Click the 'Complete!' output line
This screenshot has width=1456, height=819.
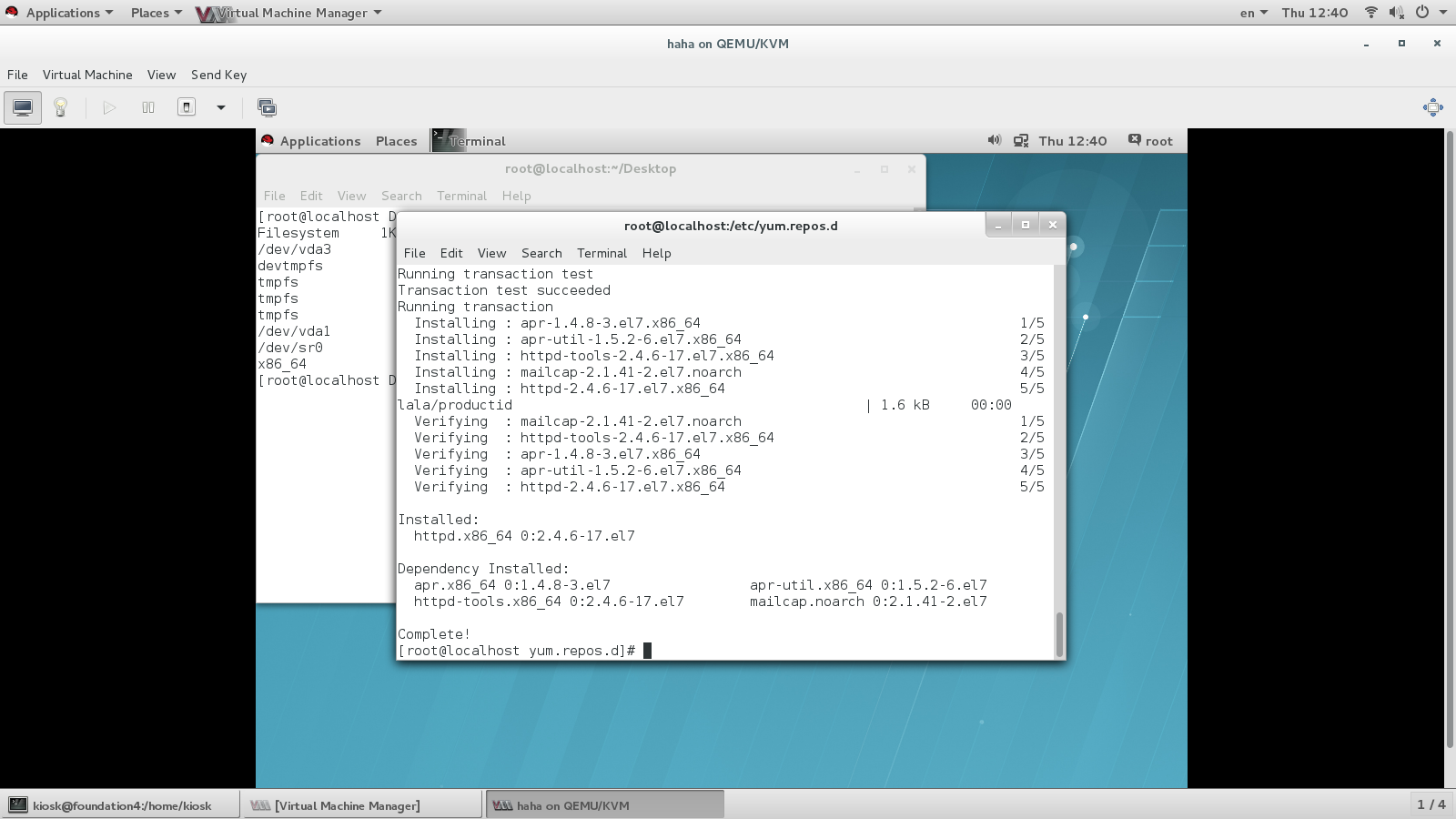(434, 634)
